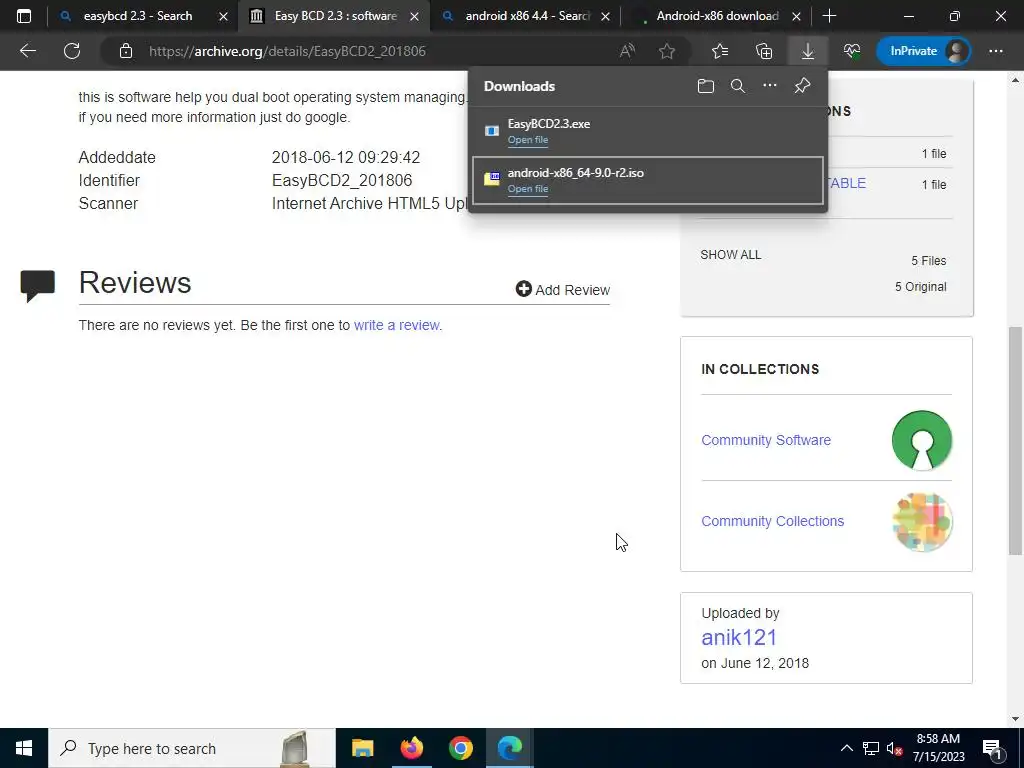
Task: Open Read aloud icon in address bar
Action: (x=627, y=51)
